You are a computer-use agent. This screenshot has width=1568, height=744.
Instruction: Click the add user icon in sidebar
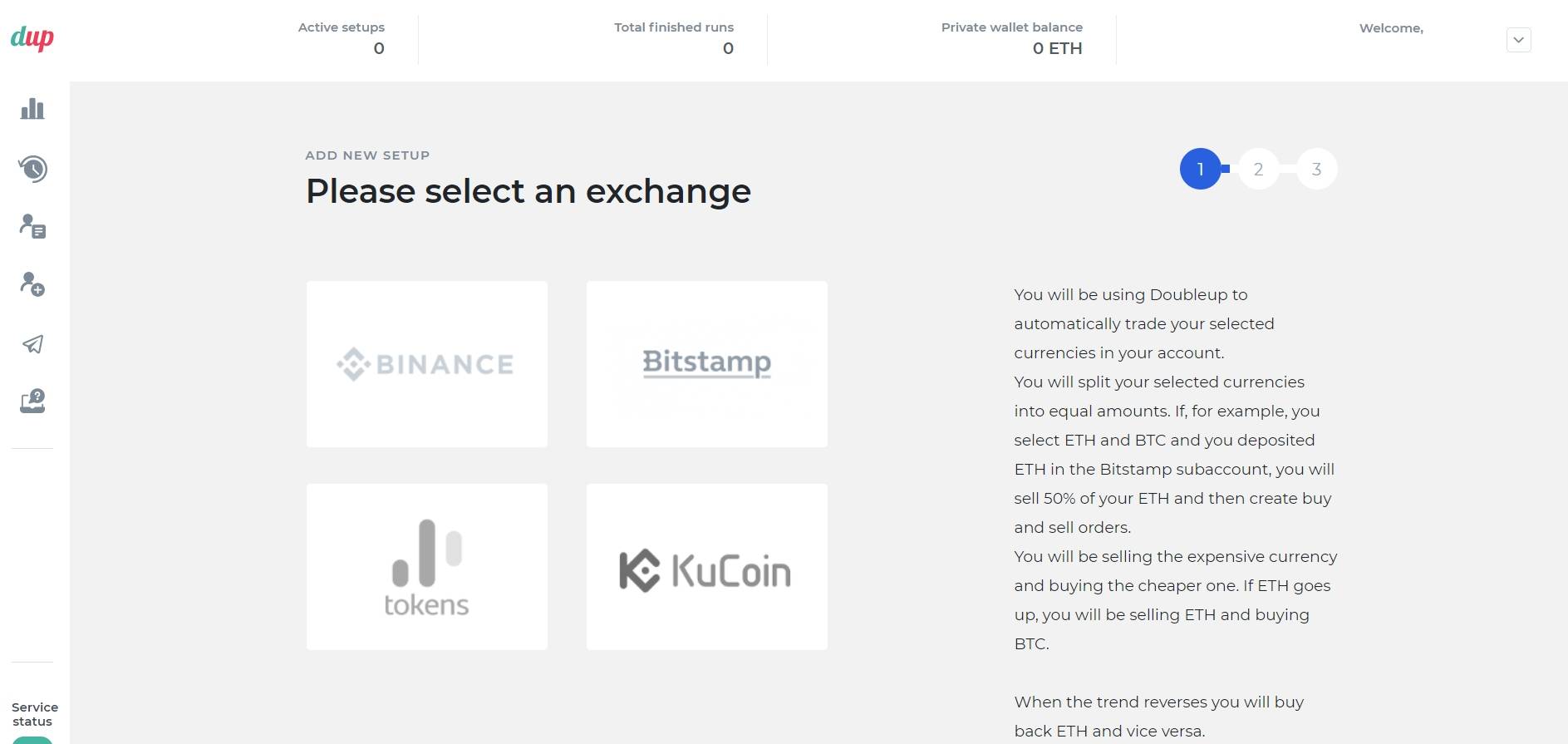point(32,284)
